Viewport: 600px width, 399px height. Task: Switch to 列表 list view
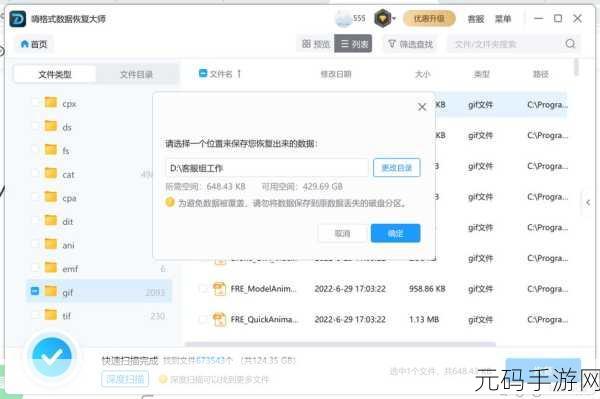tap(353, 44)
